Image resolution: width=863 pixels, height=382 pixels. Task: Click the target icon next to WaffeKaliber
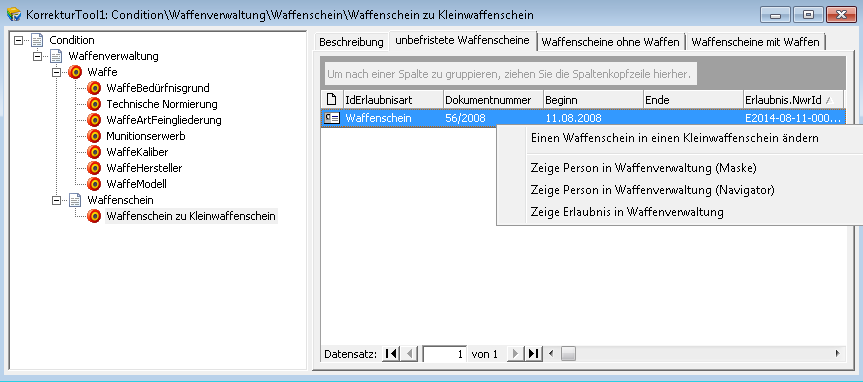94,152
